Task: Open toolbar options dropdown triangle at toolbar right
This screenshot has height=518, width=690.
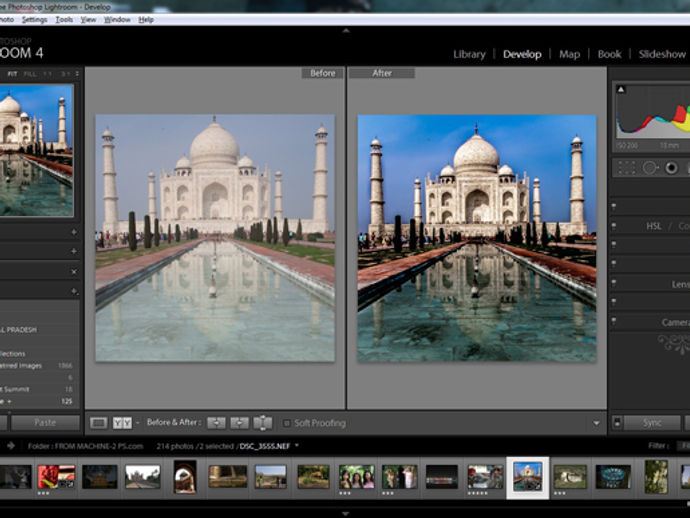Action: [596, 423]
